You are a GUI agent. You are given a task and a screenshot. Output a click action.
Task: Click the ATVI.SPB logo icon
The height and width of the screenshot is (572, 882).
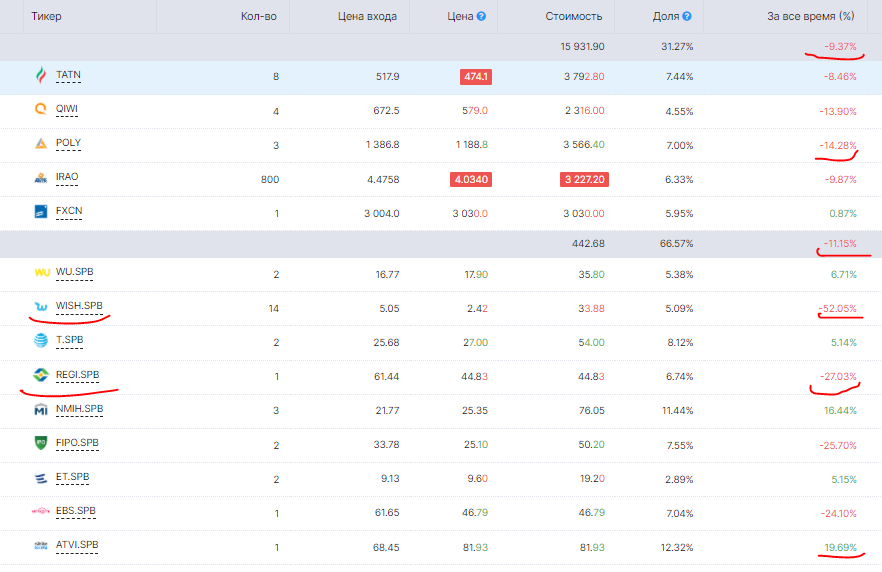40,545
